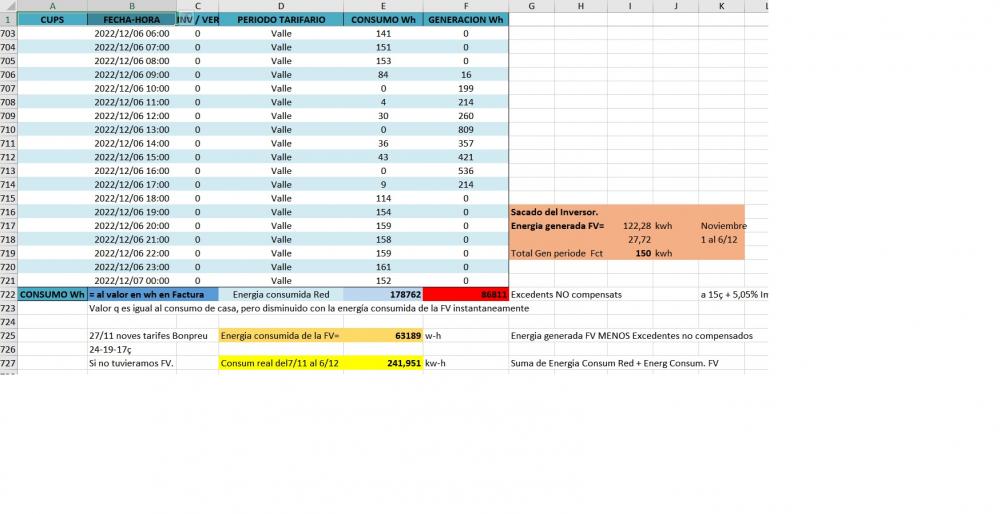Screen dimensions: 1000x514
Task: Select generation value 16 in row 706
Action: (x=466, y=75)
